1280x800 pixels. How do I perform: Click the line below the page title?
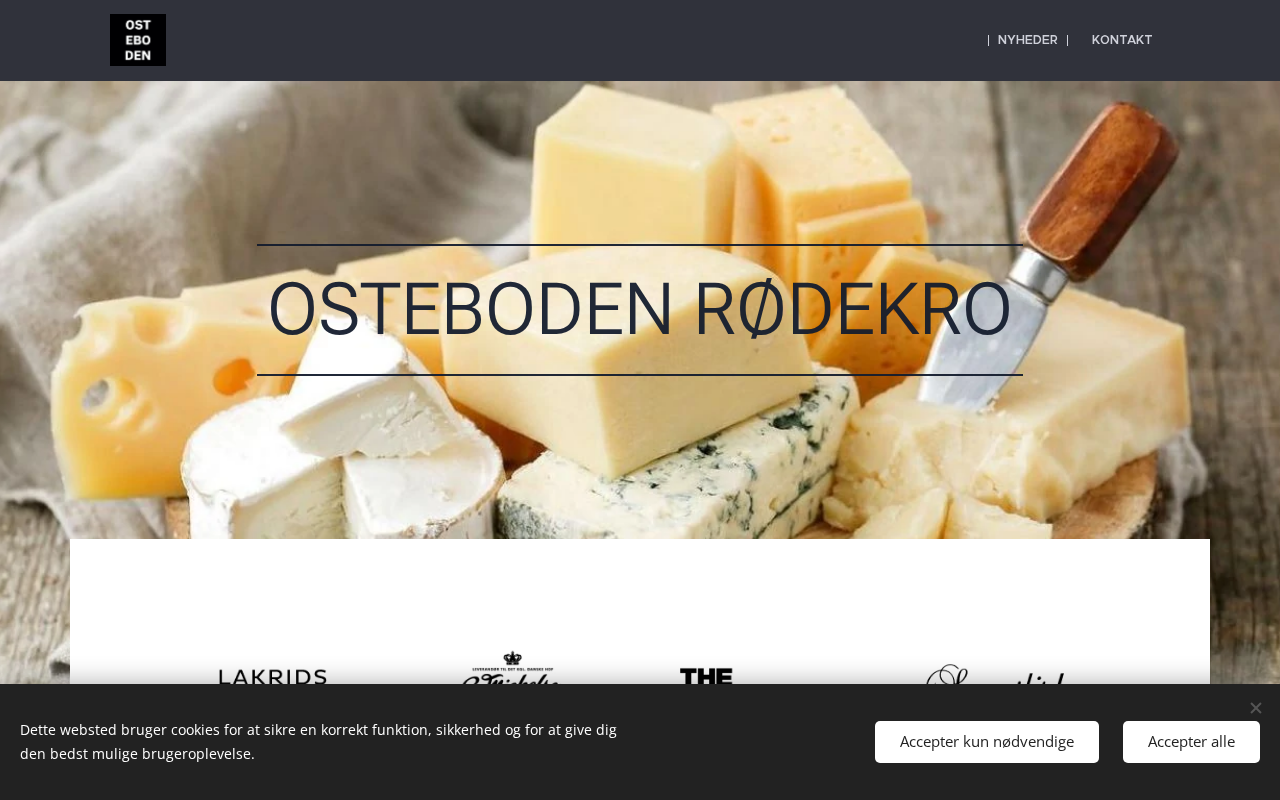coord(640,375)
